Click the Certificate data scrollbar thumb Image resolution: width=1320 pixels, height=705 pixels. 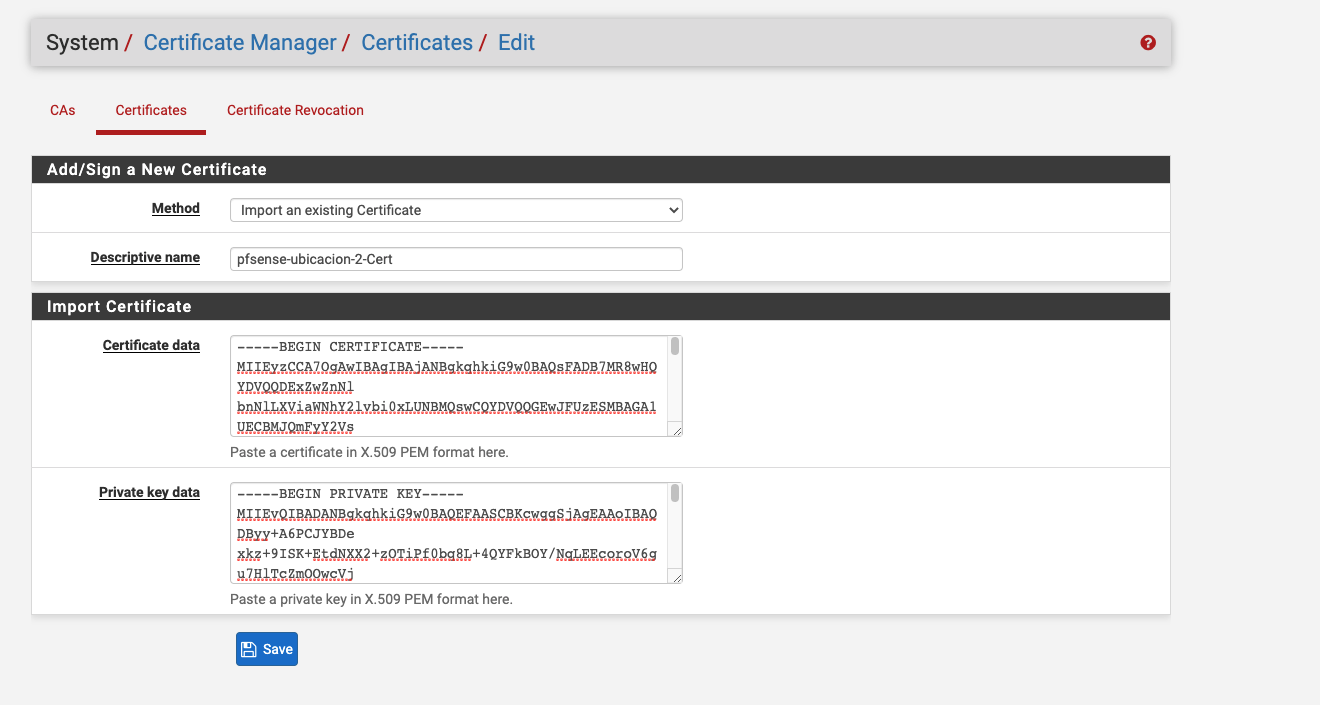pos(675,346)
